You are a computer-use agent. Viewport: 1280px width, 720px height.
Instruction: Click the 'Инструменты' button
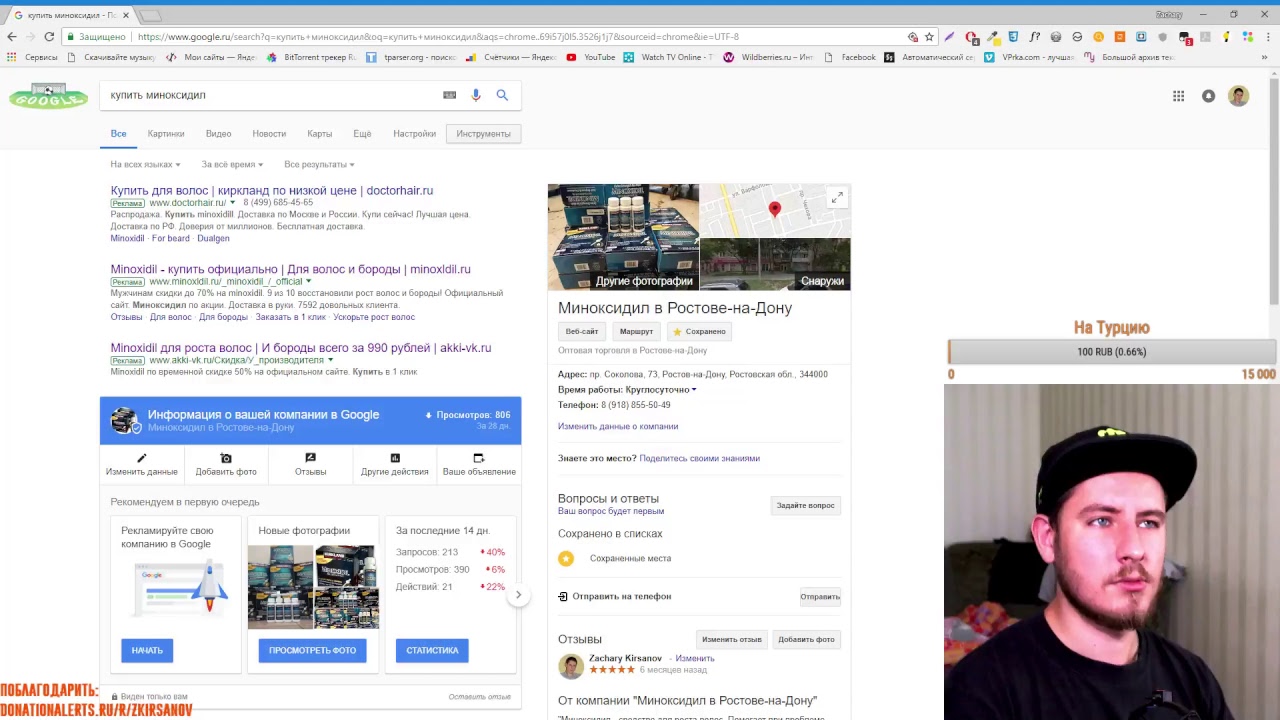pyautogui.click(x=483, y=133)
